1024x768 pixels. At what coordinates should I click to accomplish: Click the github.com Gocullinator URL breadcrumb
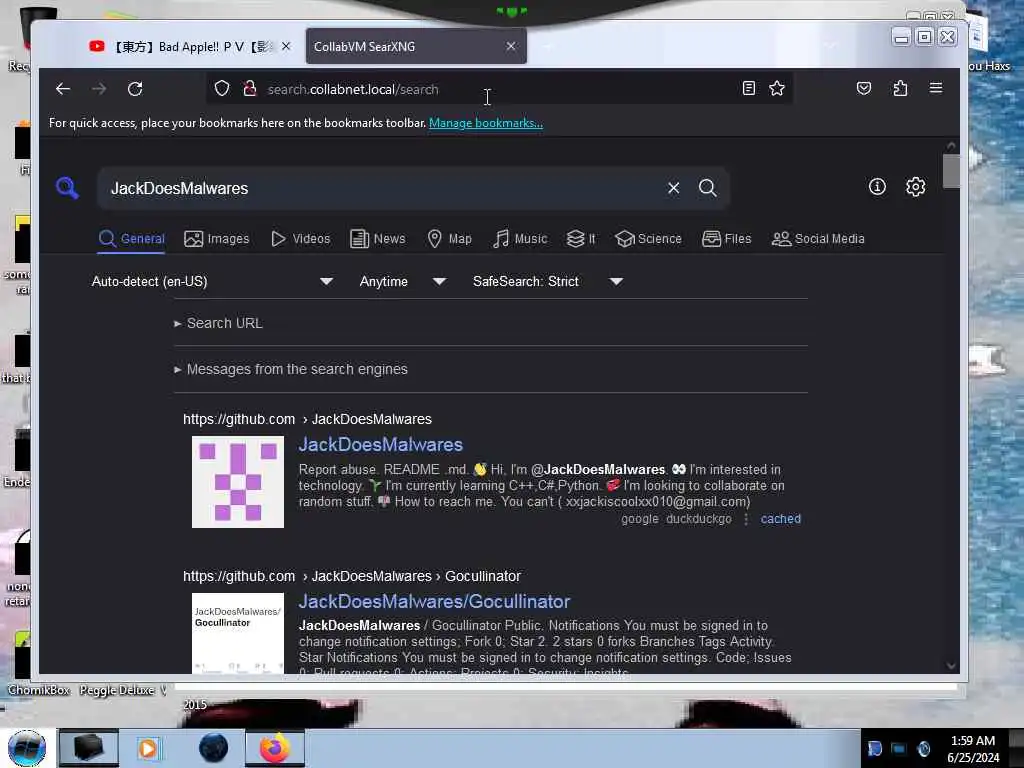tap(351, 576)
